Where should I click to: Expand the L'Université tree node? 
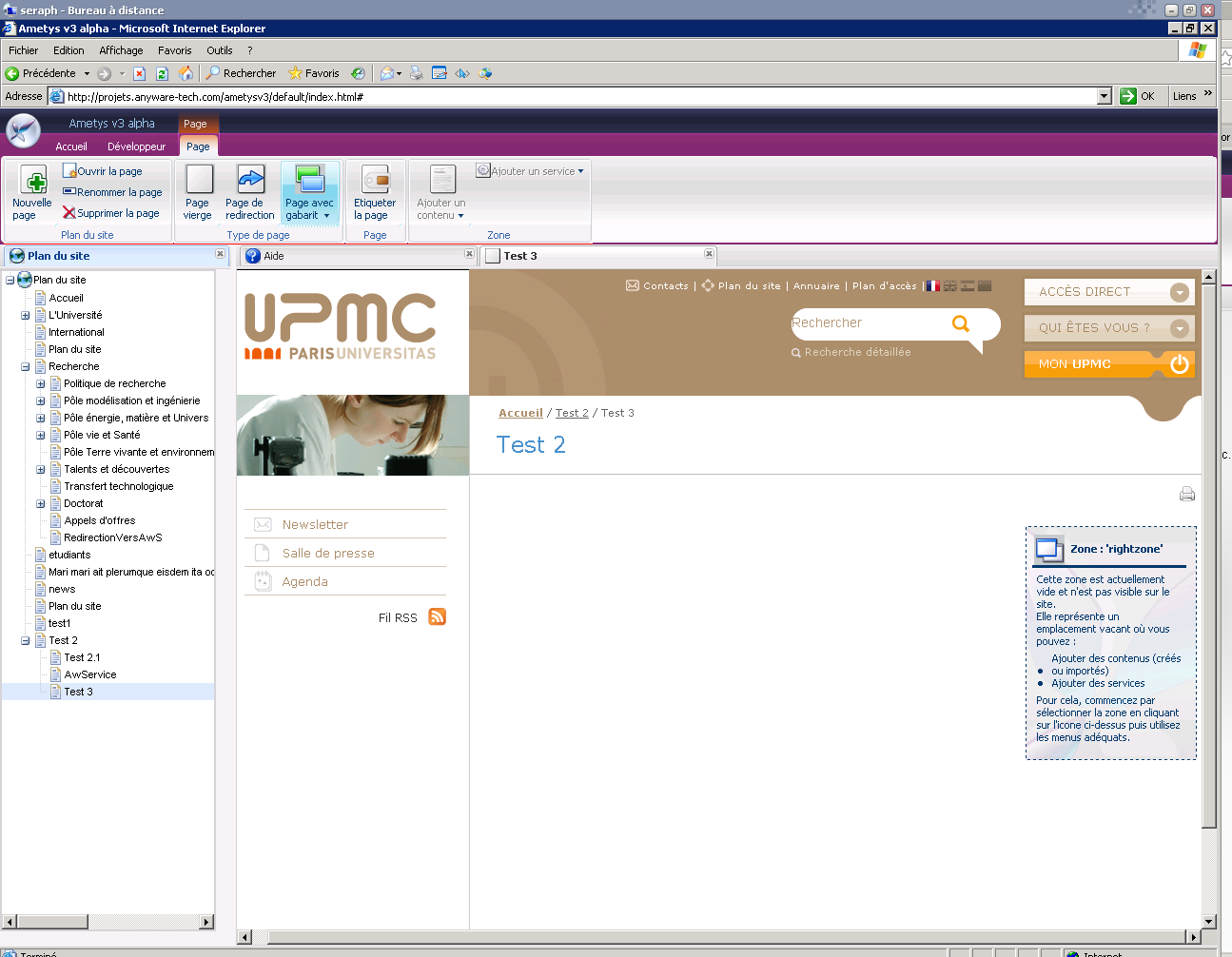26,315
